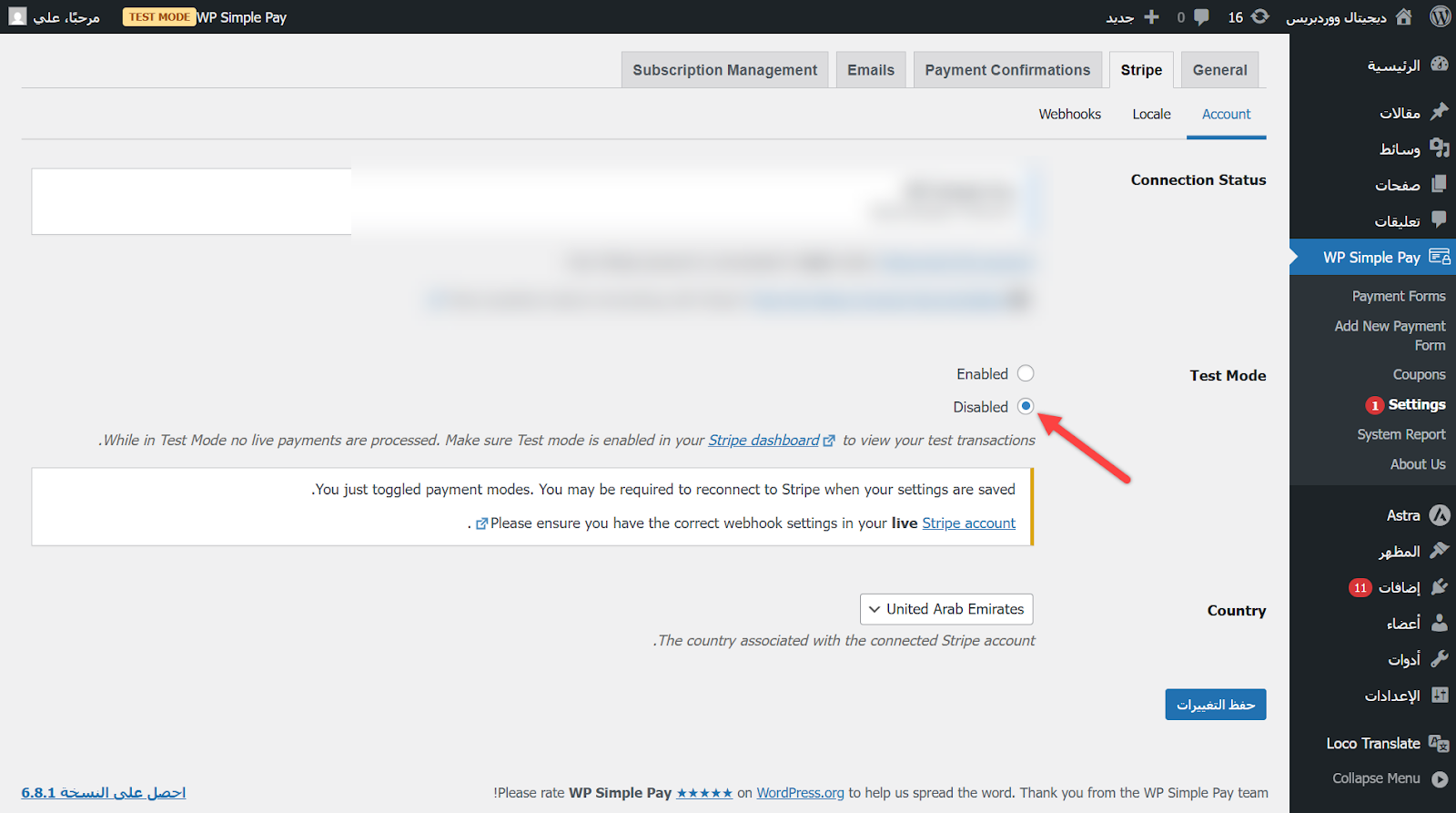
Task: Click the WP Simple Pay sidebar icon
Action: pyautogui.click(x=1440, y=257)
